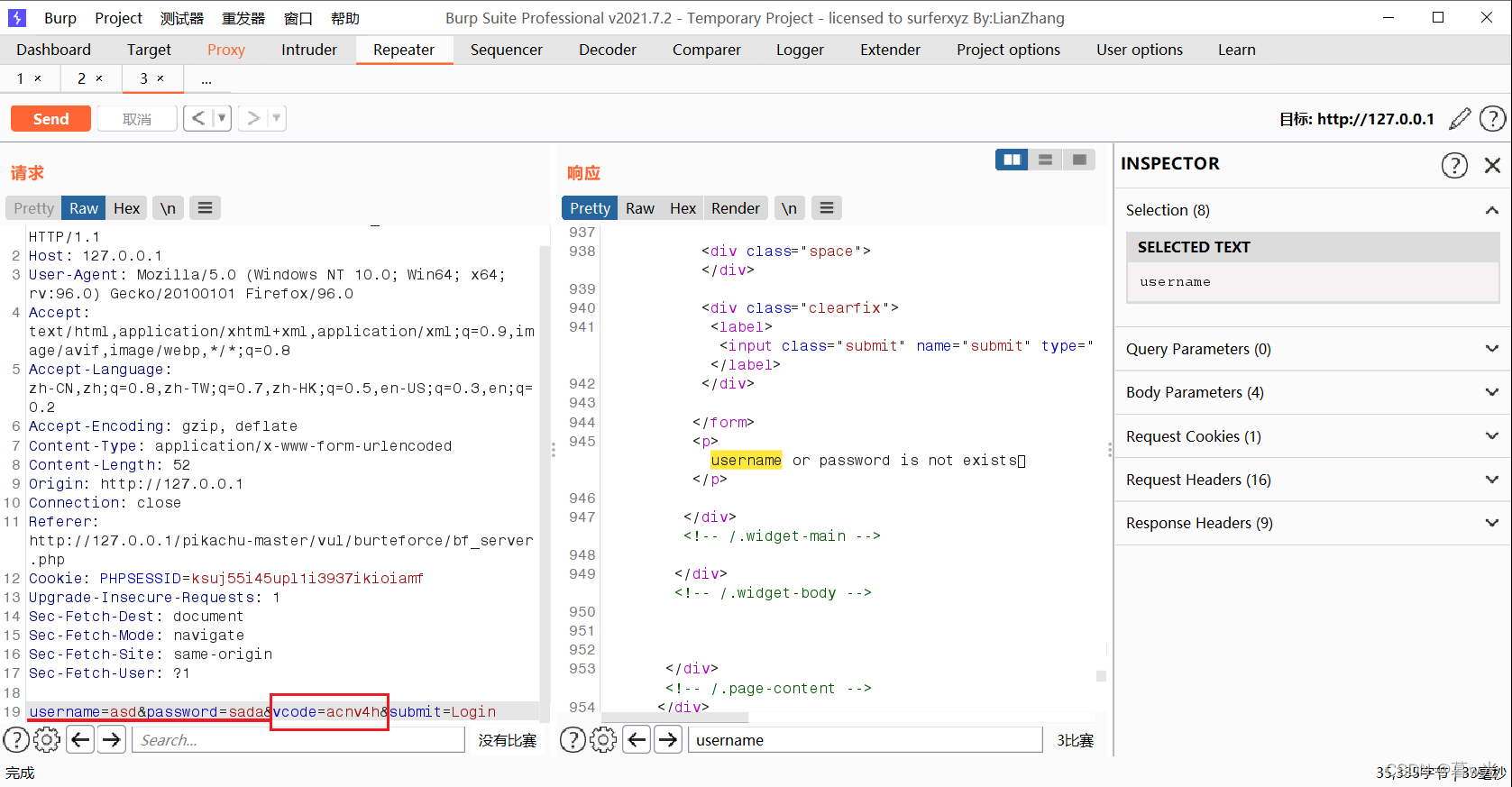Click the 取消 cancel button
Screen dimensions: 1512x787
pos(137,119)
